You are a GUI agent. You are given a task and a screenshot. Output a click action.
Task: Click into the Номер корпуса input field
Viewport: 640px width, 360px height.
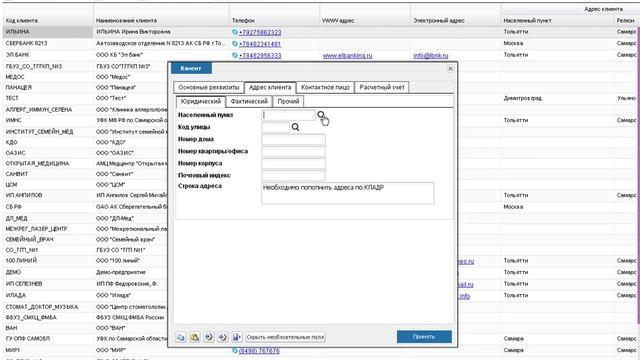click(293, 163)
